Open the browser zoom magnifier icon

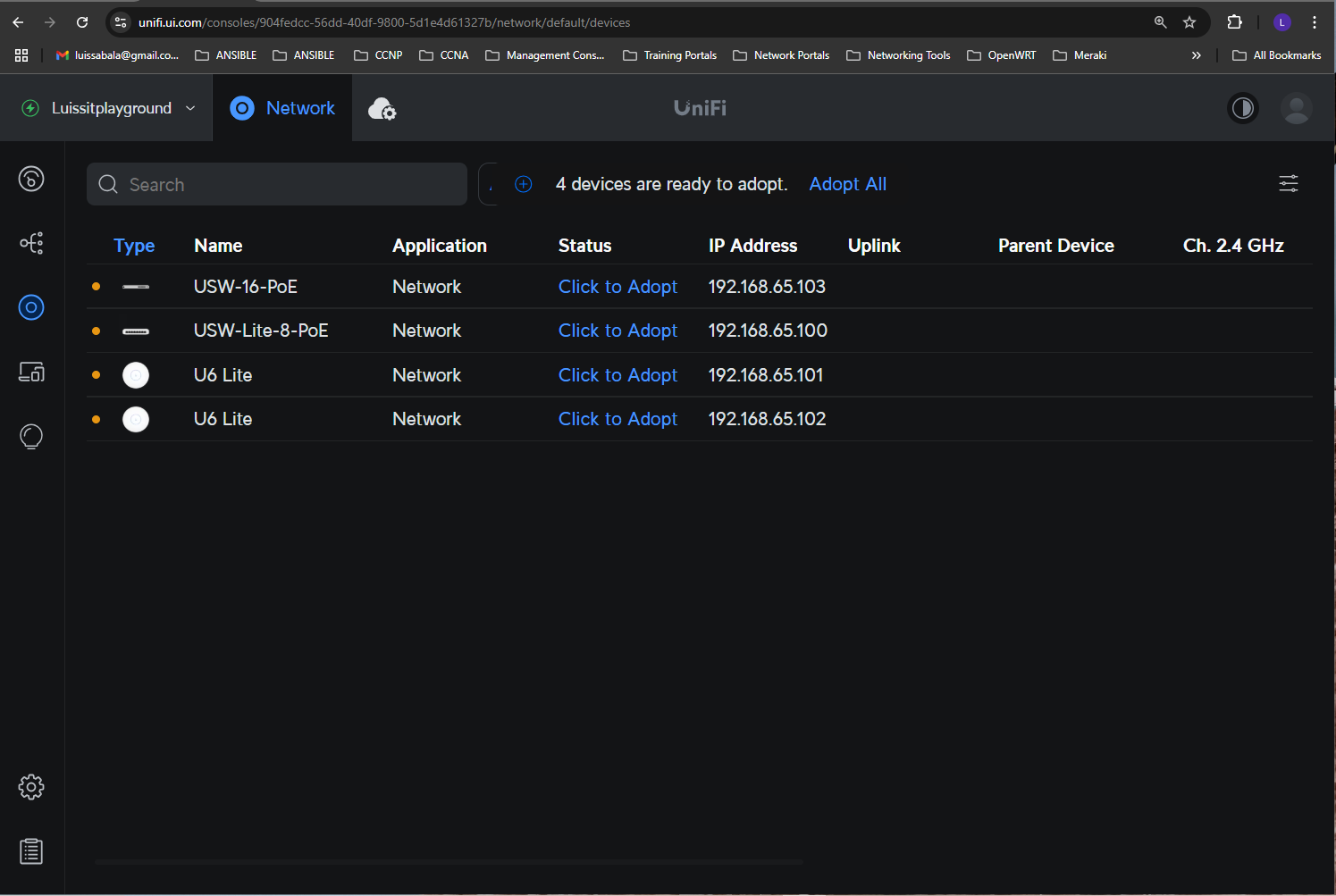click(x=1160, y=22)
